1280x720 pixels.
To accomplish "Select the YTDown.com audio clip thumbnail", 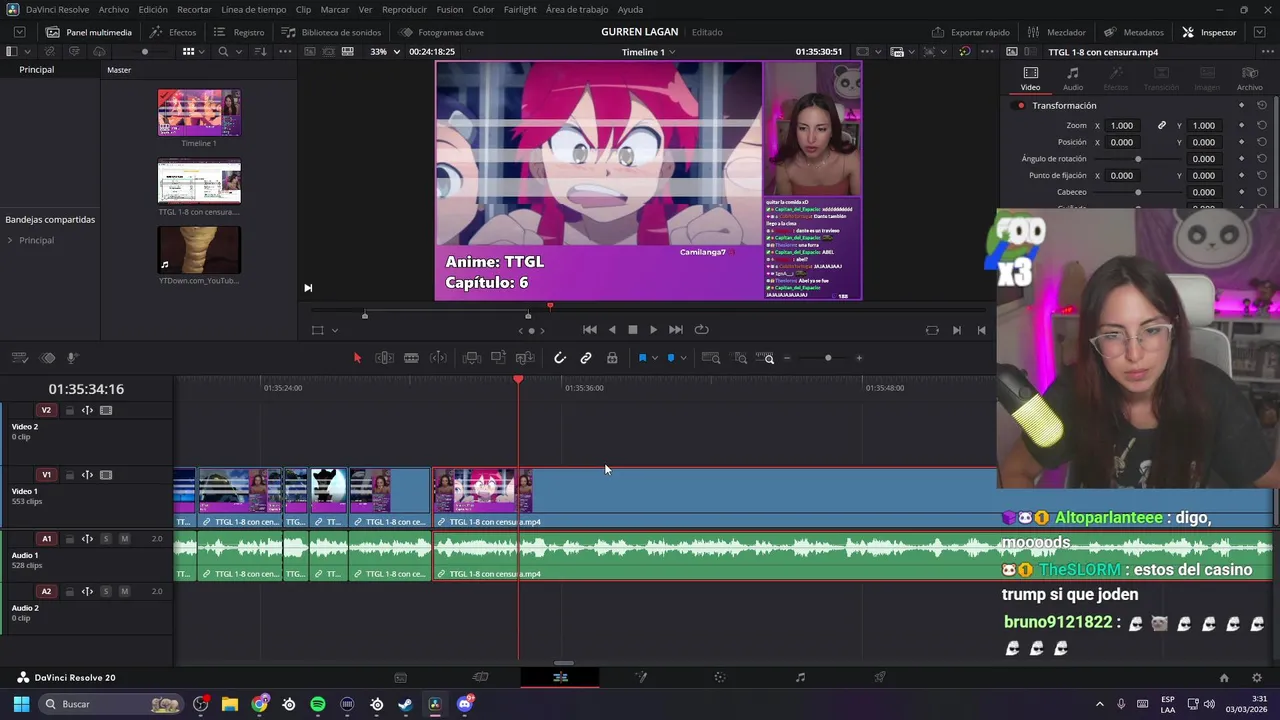I will [x=199, y=250].
